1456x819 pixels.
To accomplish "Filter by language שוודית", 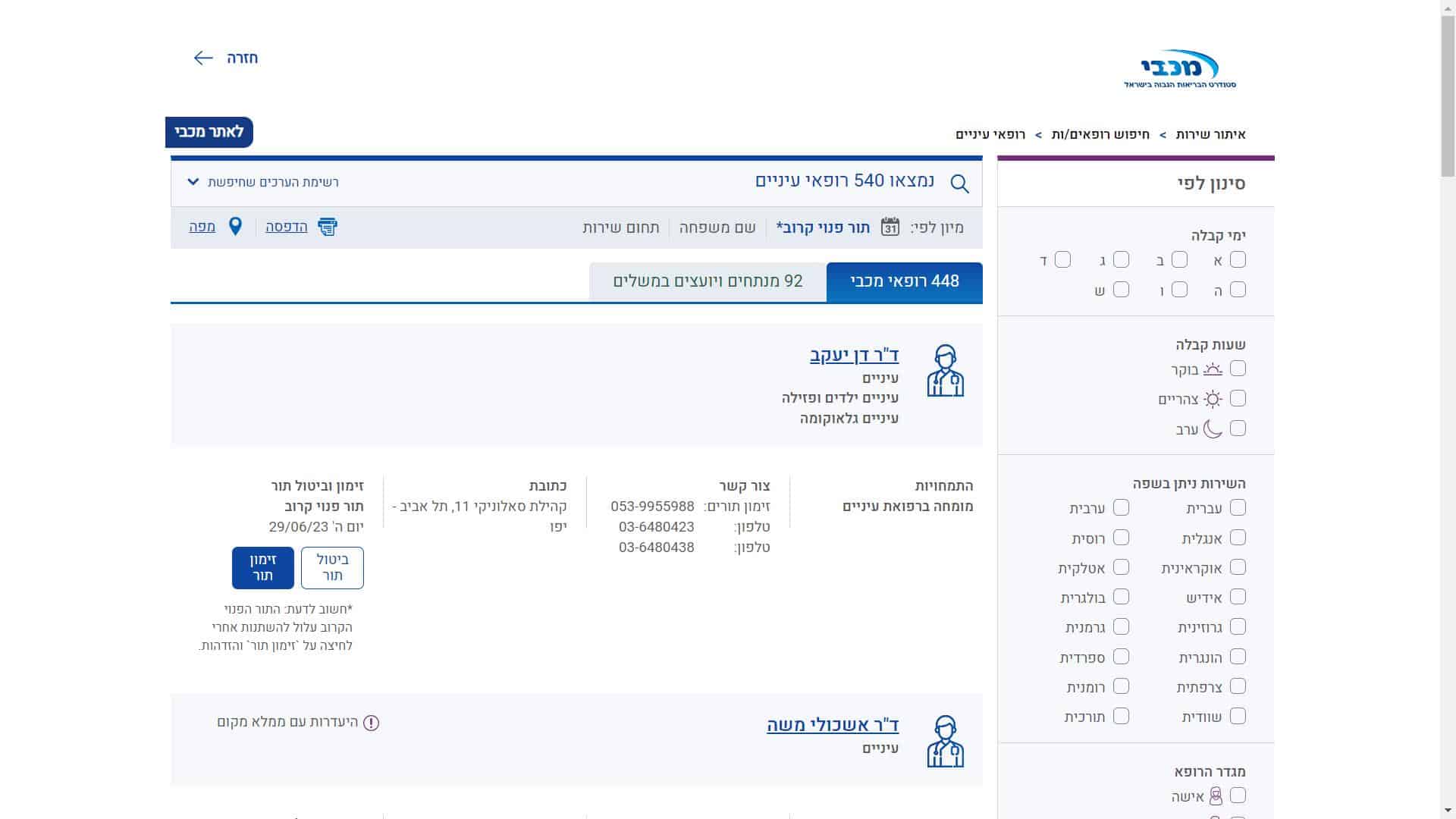I will 1238,715.
